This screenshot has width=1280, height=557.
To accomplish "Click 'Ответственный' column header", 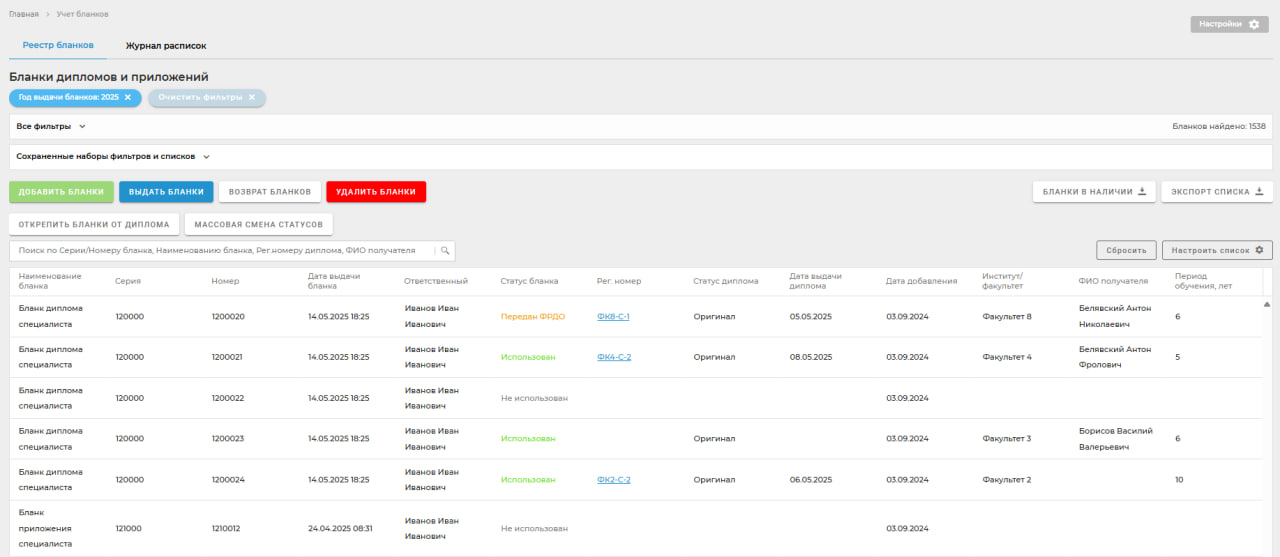I will [436, 281].
